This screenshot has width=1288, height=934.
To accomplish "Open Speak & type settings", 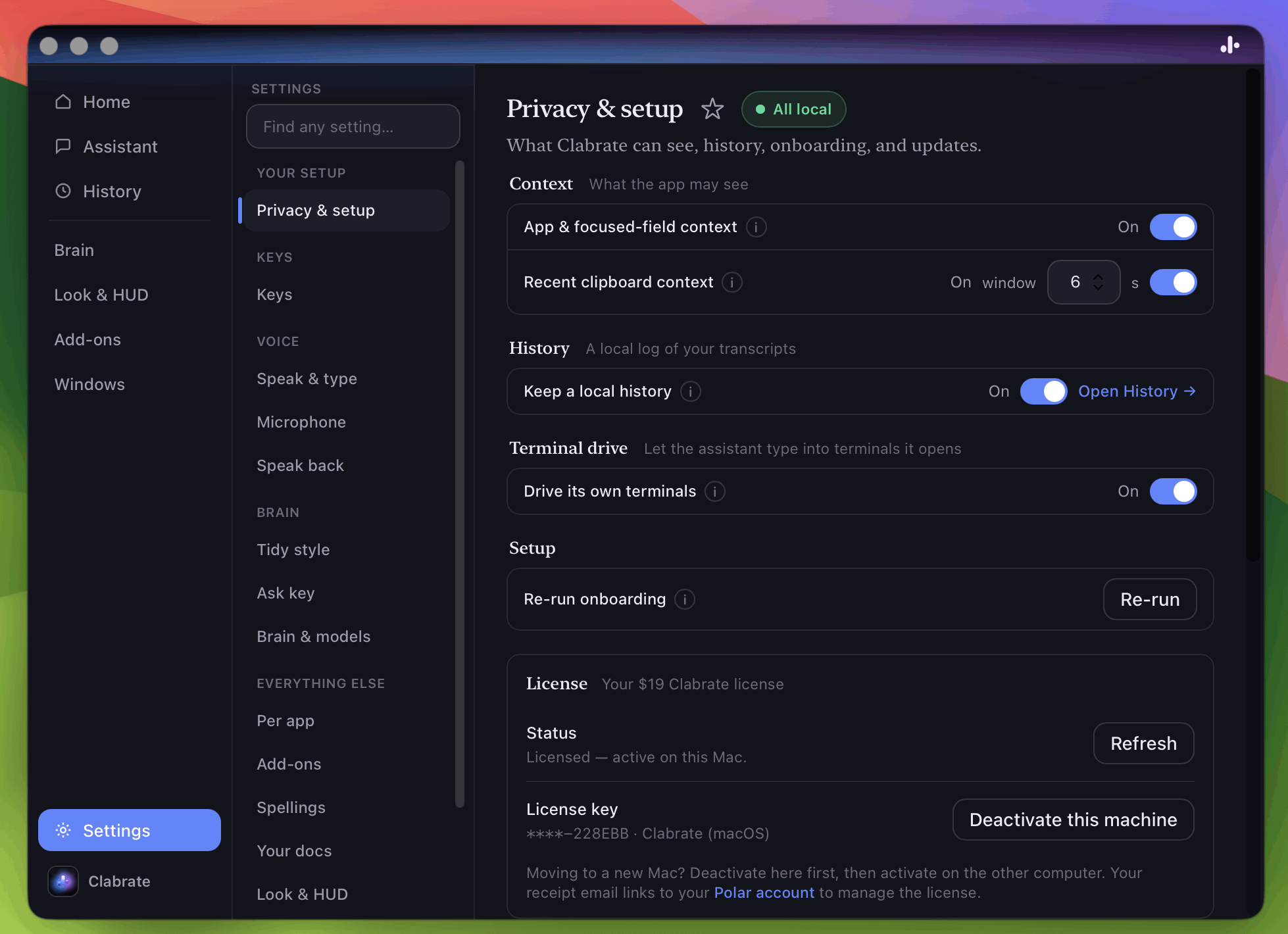I will [347, 379].
